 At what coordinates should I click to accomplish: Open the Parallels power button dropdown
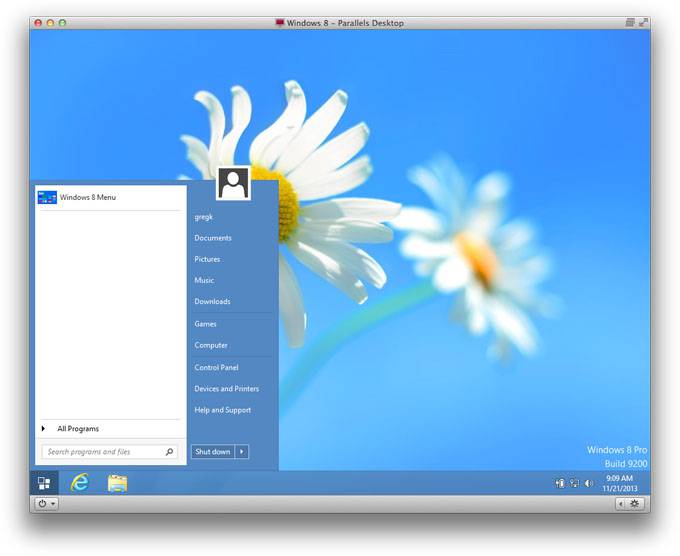[x=47, y=504]
